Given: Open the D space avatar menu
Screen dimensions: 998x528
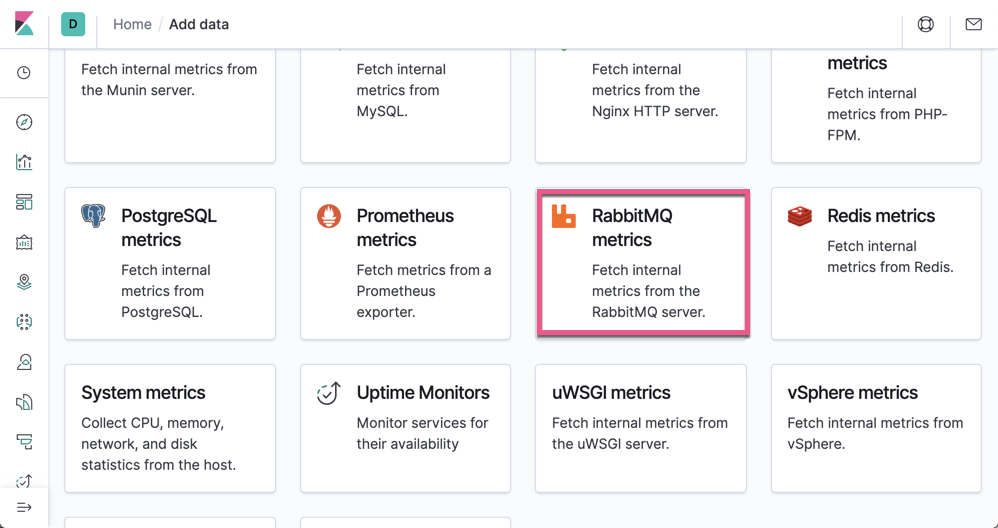Looking at the screenshot, I should click(73, 24).
